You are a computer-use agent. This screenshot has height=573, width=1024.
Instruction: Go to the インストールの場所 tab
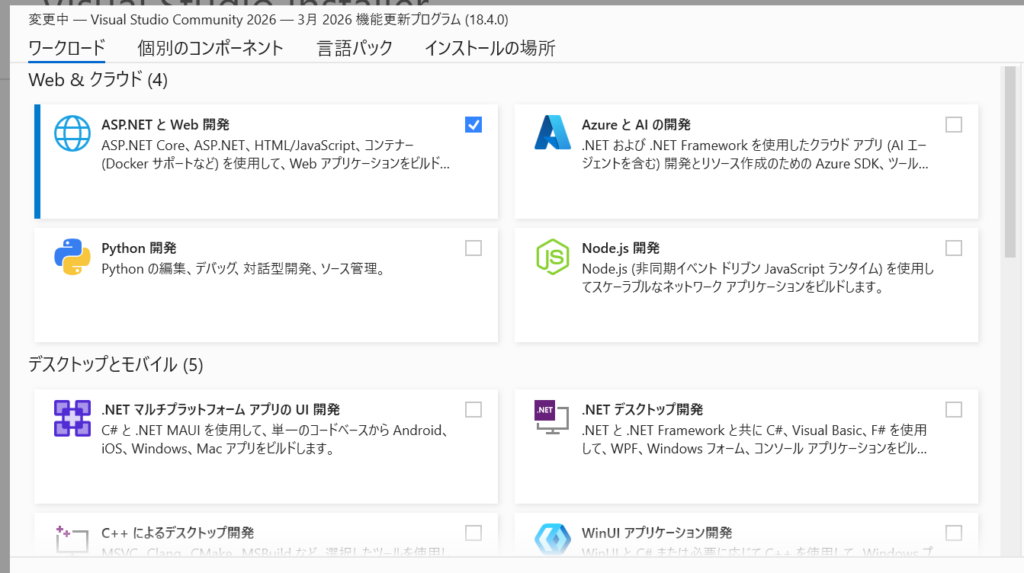(489, 48)
